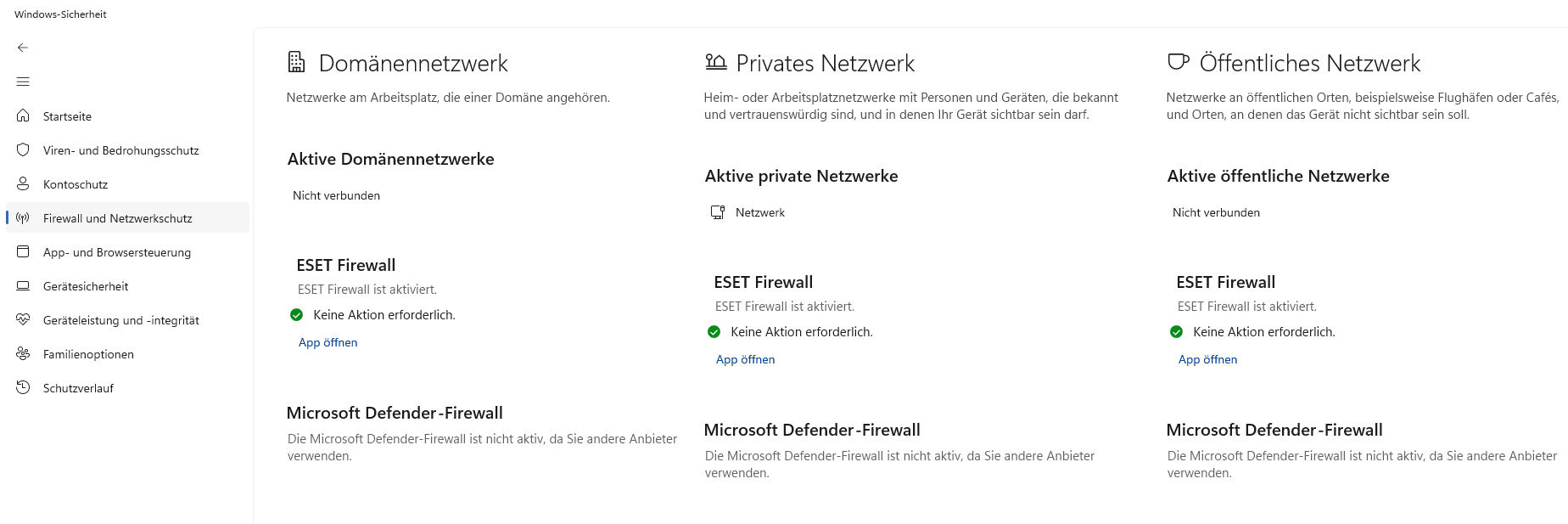Open the Gerätesicherheit sidebar entry
This screenshot has height=524, width=1568.
tap(86, 286)
